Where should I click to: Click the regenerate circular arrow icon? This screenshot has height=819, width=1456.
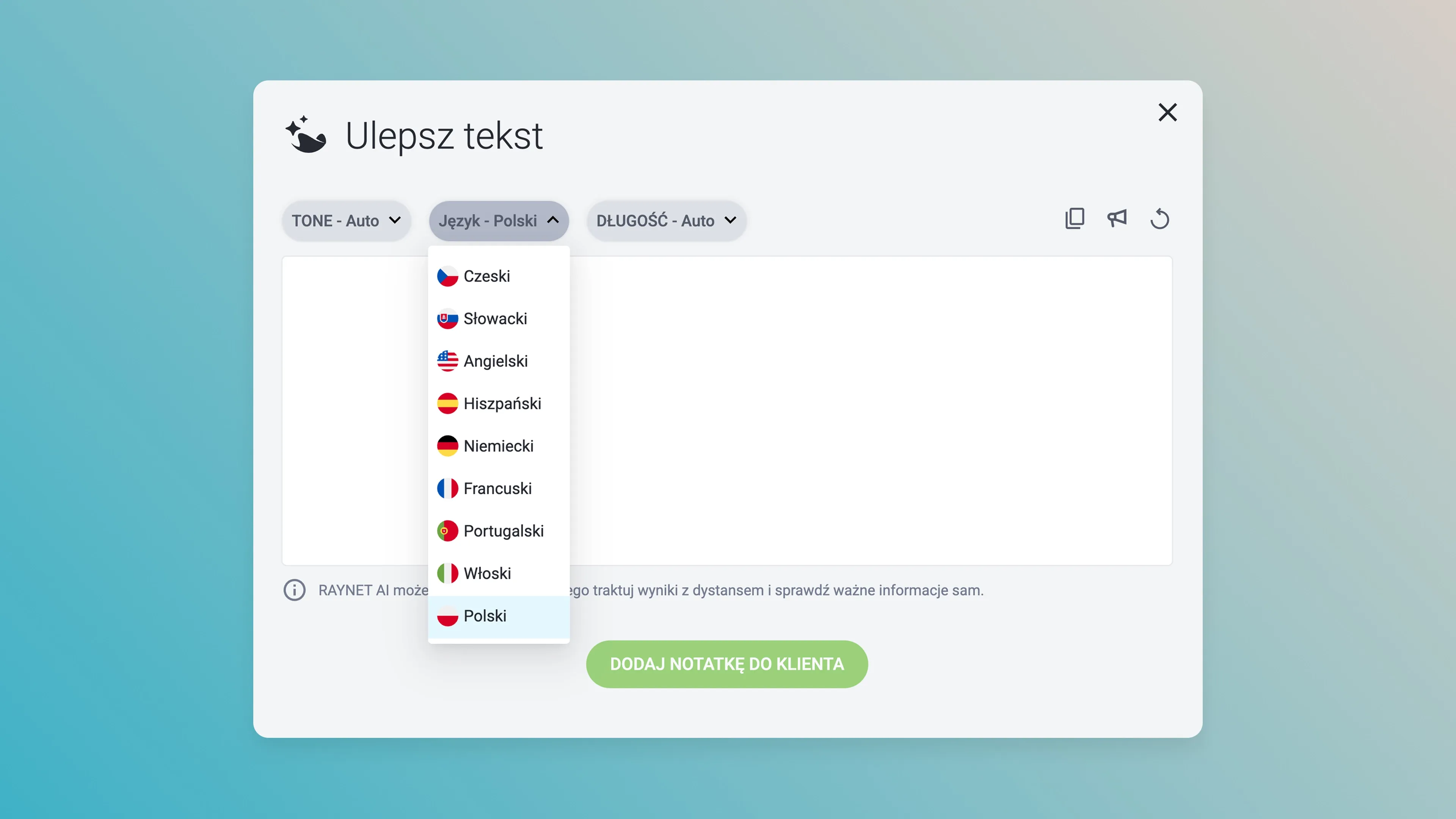1159,219
